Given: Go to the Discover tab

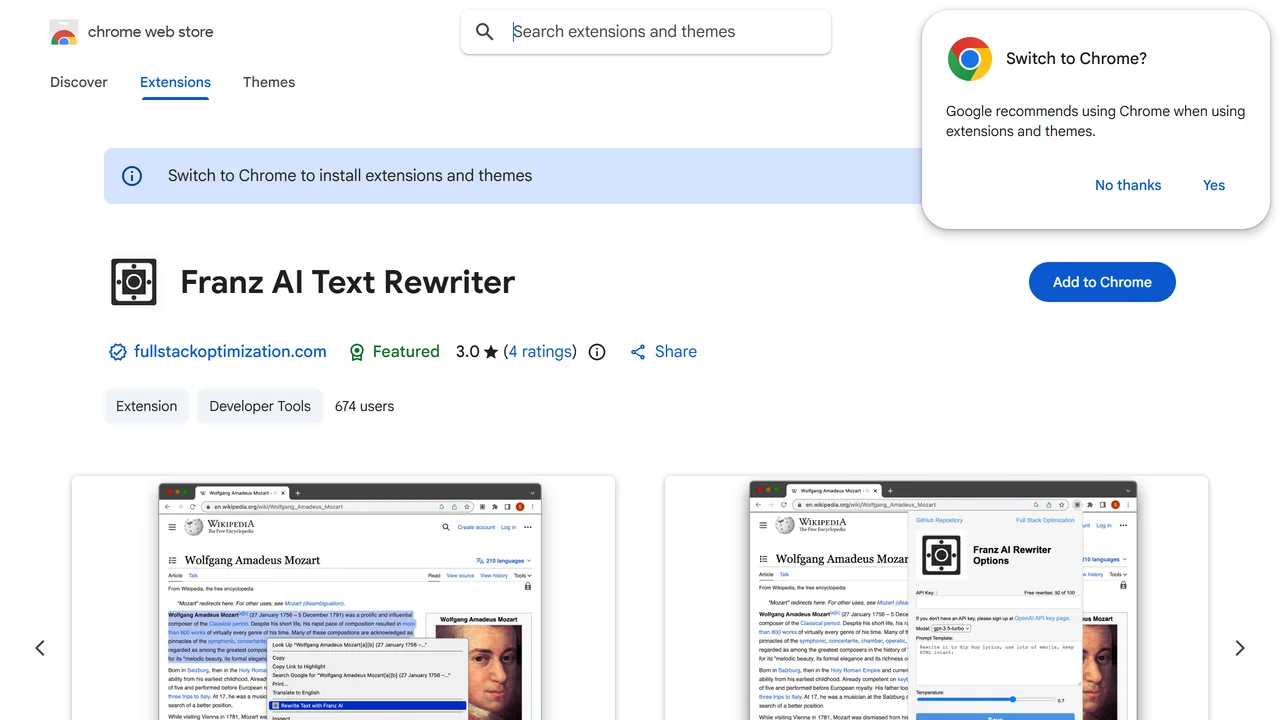Looking at the screenshot, I should click(79, 82).
